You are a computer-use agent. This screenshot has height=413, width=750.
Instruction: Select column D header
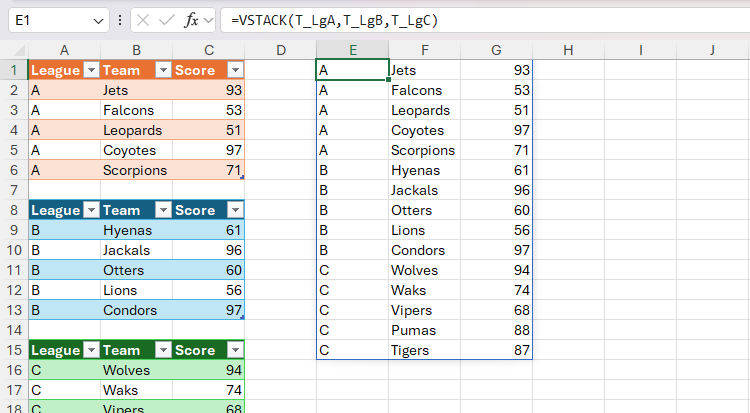tap(280, 50)
